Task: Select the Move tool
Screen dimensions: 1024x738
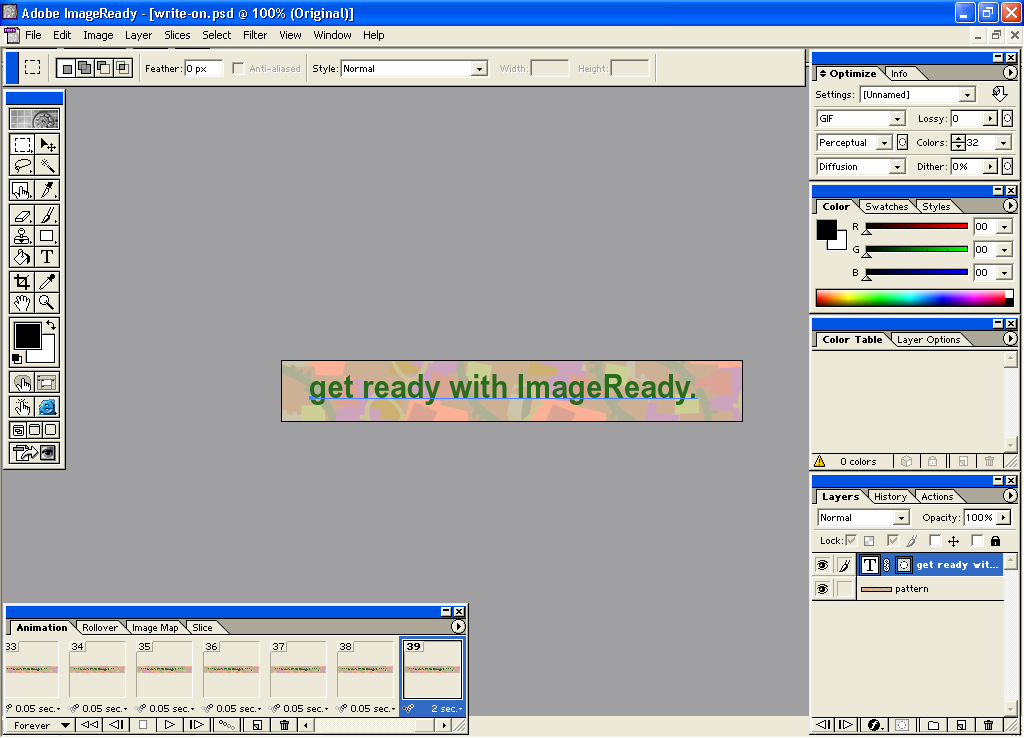Action: pyautogui.click(x=47, y=144)
